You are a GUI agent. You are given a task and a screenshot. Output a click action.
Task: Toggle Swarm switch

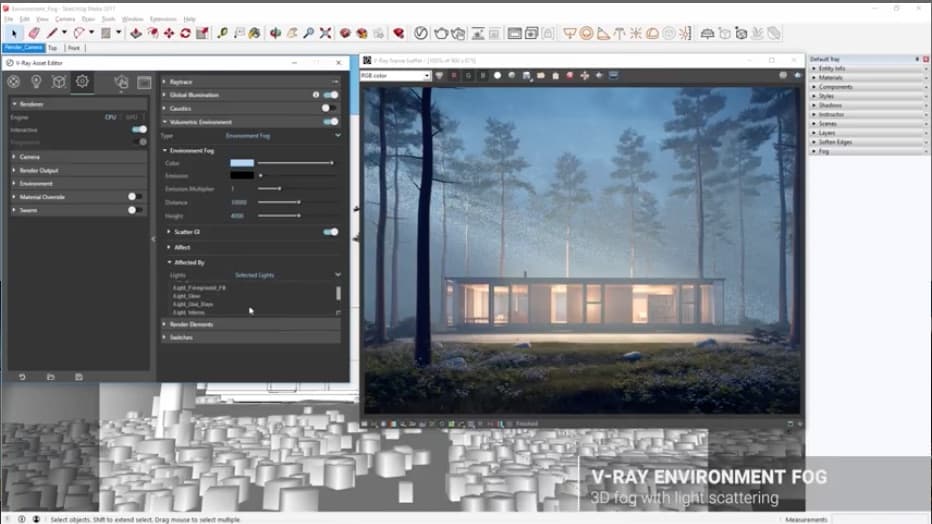134,210
